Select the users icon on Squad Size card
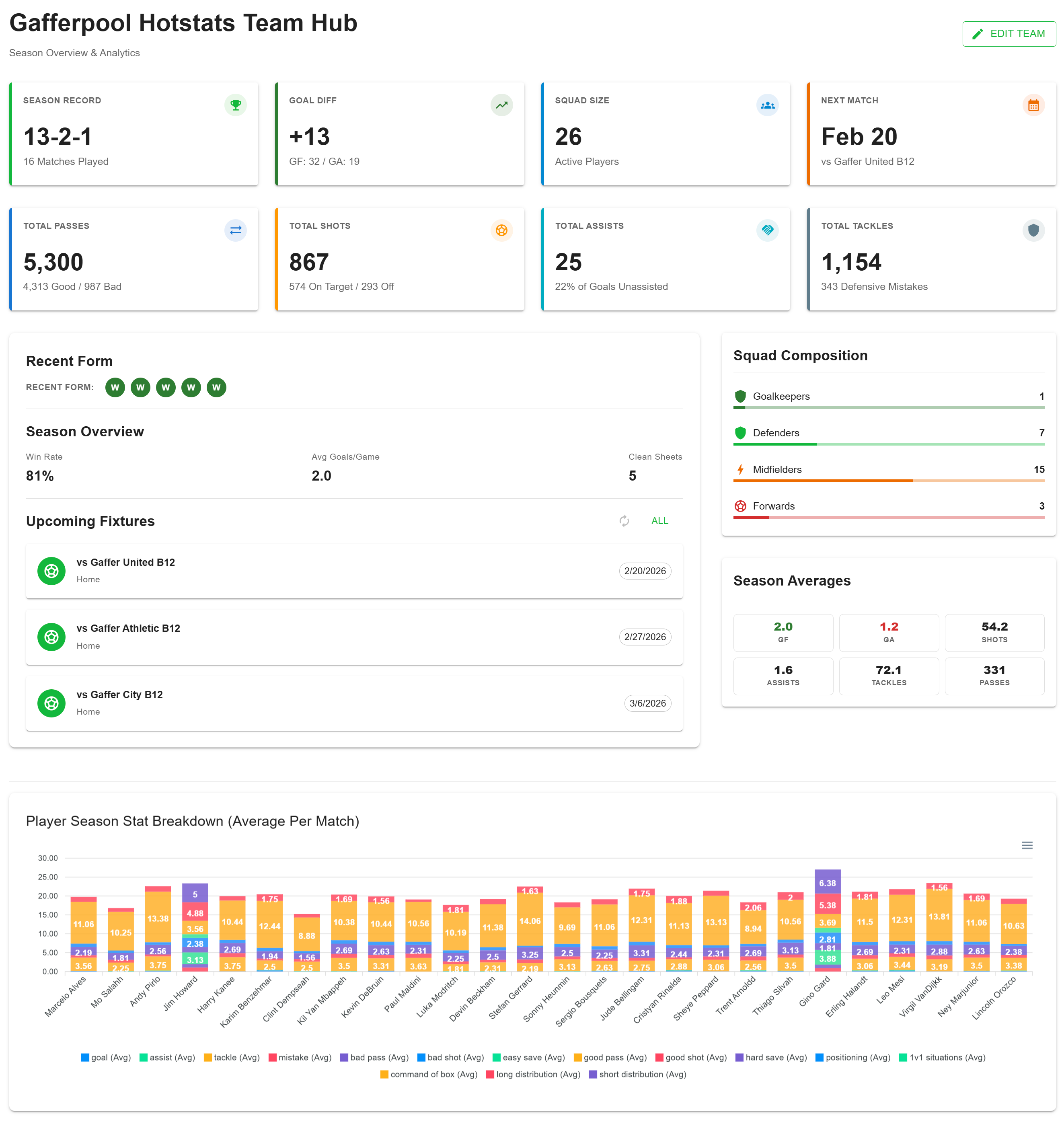This screenshot has width=1064, height=1122. pos(767,105)
